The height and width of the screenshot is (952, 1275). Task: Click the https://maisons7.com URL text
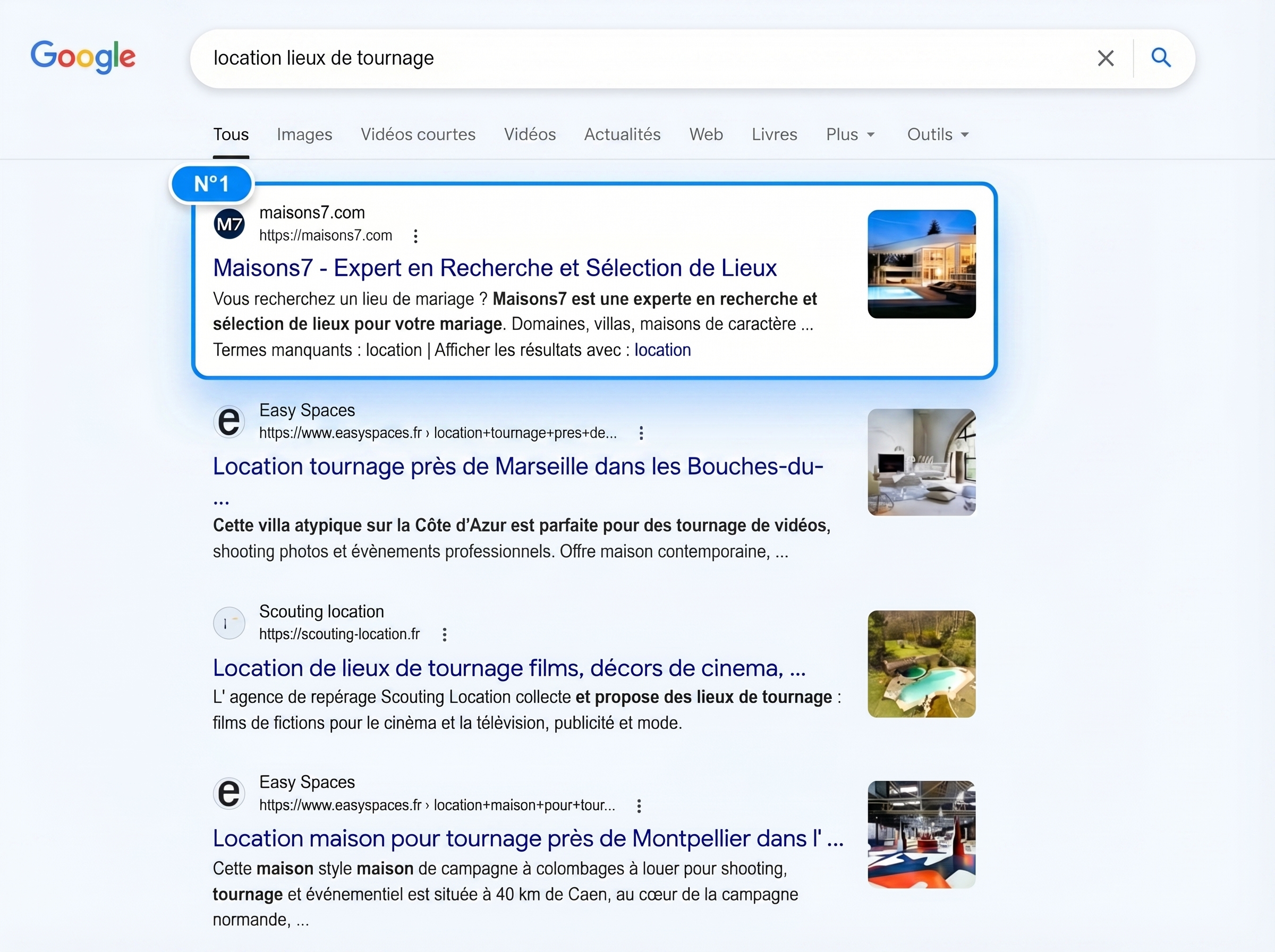pos(326,236)
